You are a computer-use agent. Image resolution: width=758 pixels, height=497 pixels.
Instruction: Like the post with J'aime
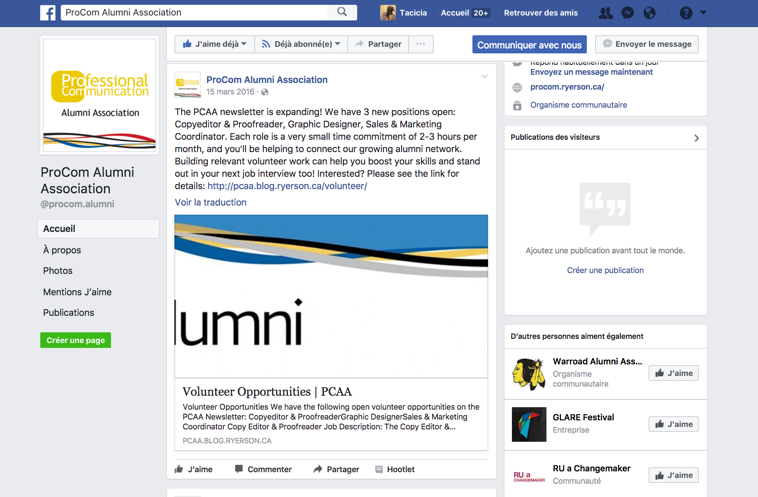click(194, 469)
